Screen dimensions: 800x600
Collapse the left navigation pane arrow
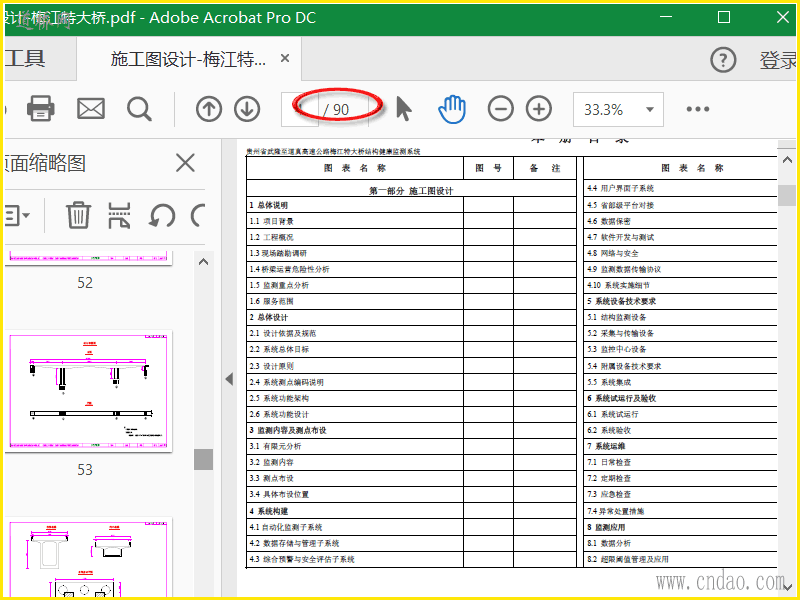tap(229, 379)
